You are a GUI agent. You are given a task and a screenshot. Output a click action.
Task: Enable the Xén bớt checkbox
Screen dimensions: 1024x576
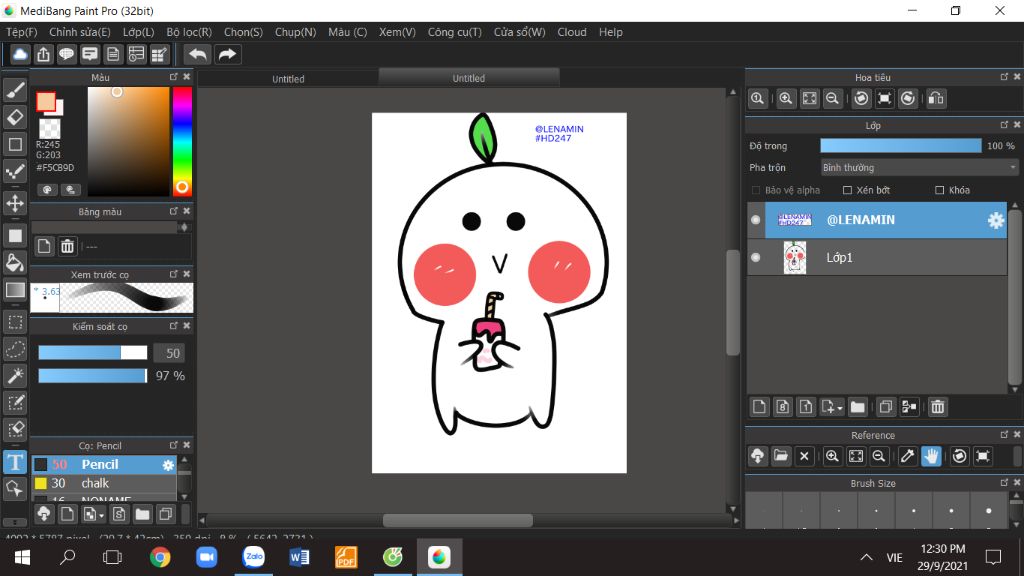click(847, 190)
